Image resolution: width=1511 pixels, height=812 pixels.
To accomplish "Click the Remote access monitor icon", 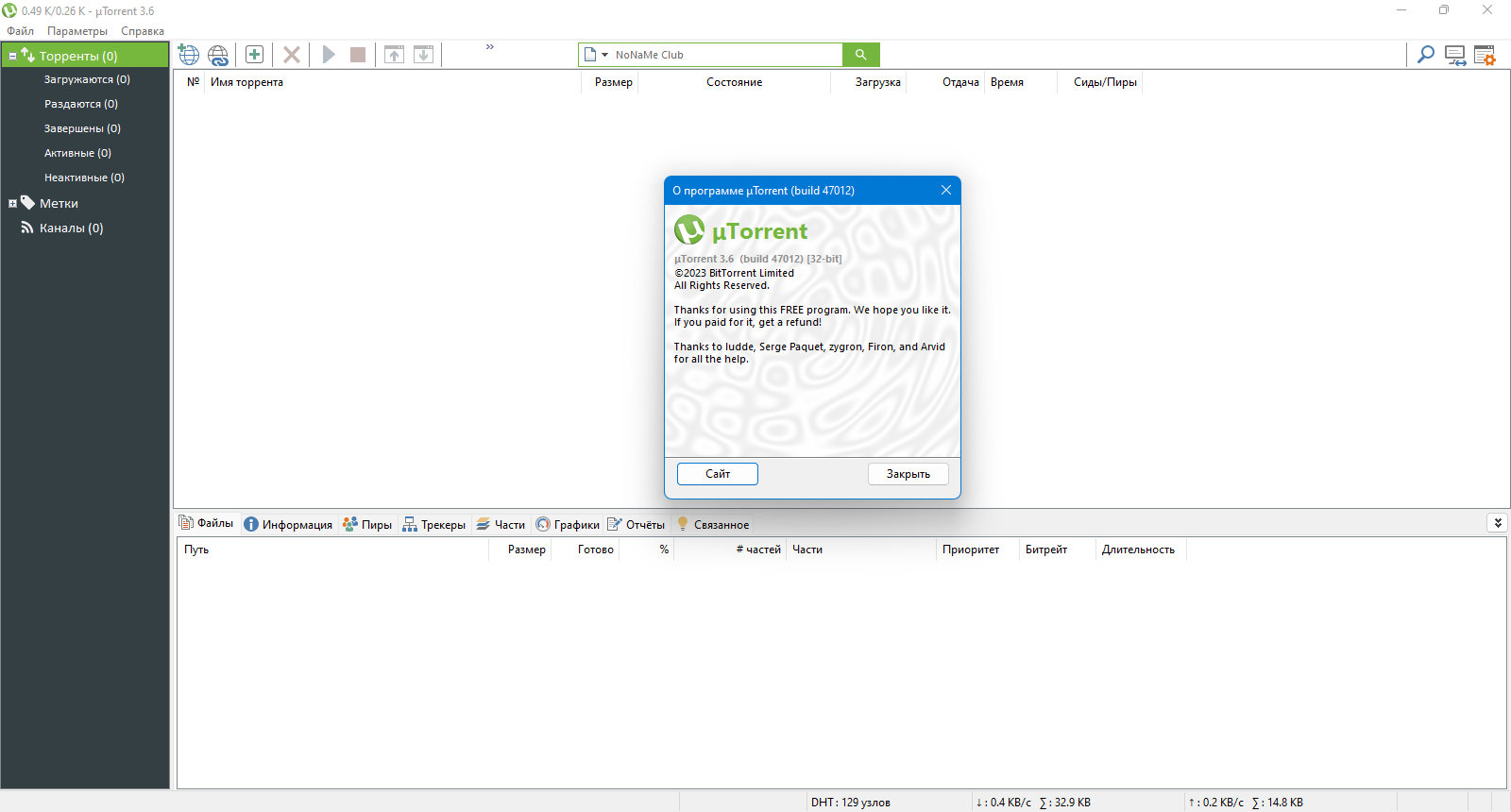I will [1455, 56].
